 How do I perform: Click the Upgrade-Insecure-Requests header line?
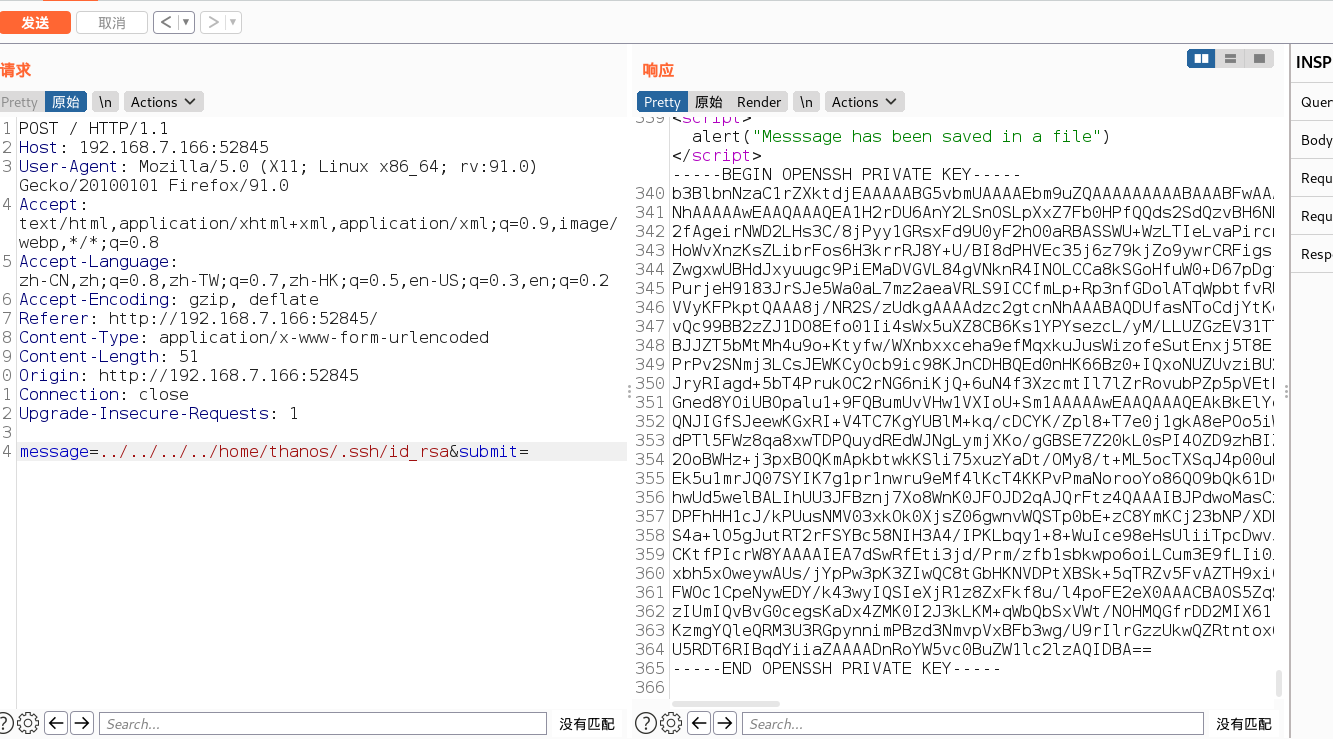tap(159, 413)
